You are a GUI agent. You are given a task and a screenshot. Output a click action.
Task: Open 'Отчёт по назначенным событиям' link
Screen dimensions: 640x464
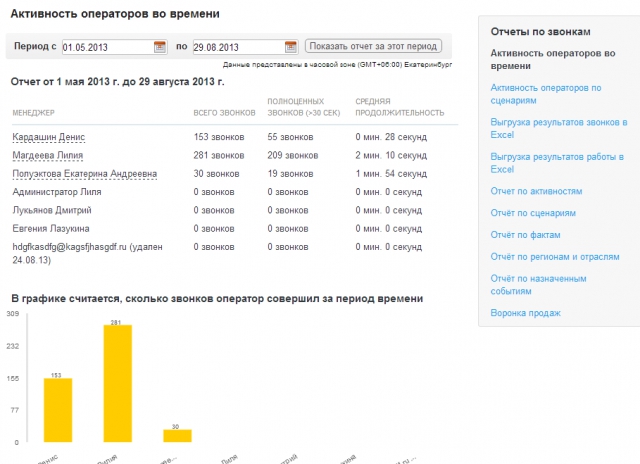(x=538, y=285)
